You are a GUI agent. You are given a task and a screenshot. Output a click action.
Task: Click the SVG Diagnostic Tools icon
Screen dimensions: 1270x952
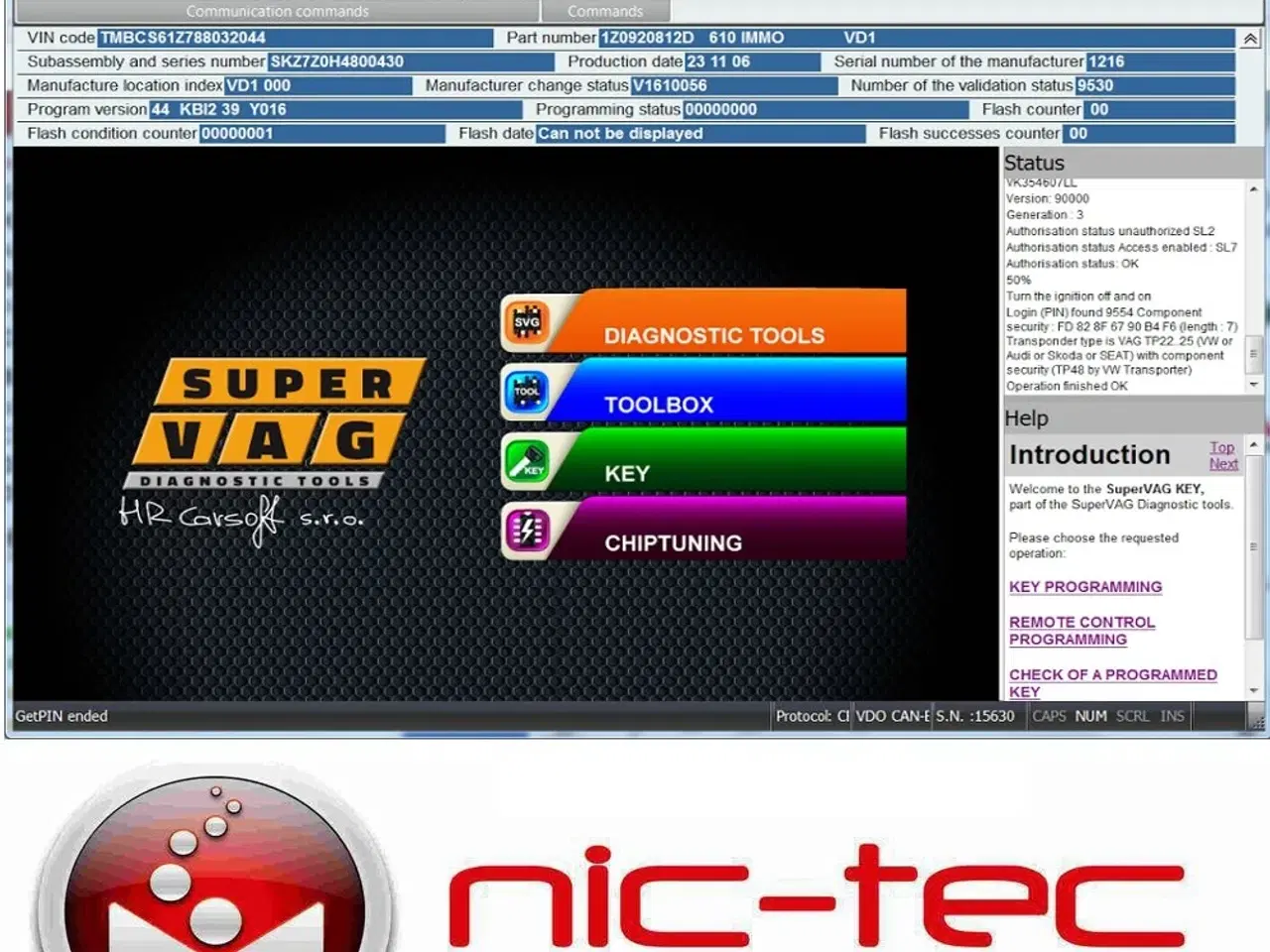pyautogui.click(x=527, y=322)
